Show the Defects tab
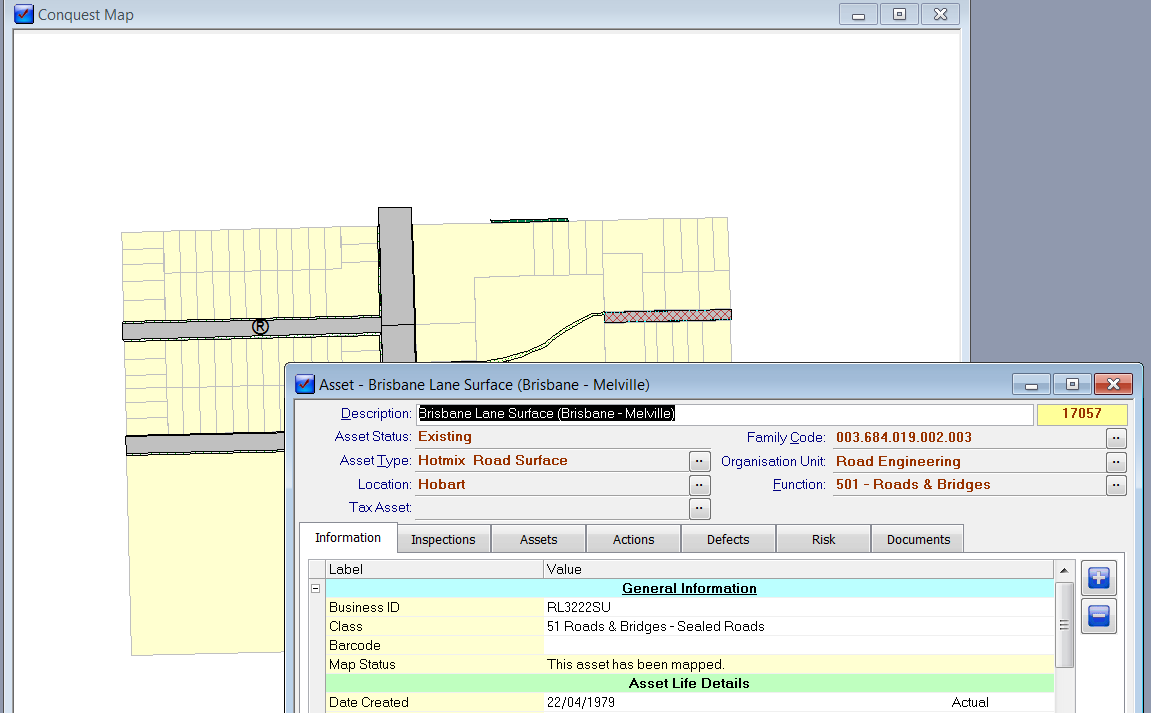This screenshot has width=1151, height=713. click(728, 540)
